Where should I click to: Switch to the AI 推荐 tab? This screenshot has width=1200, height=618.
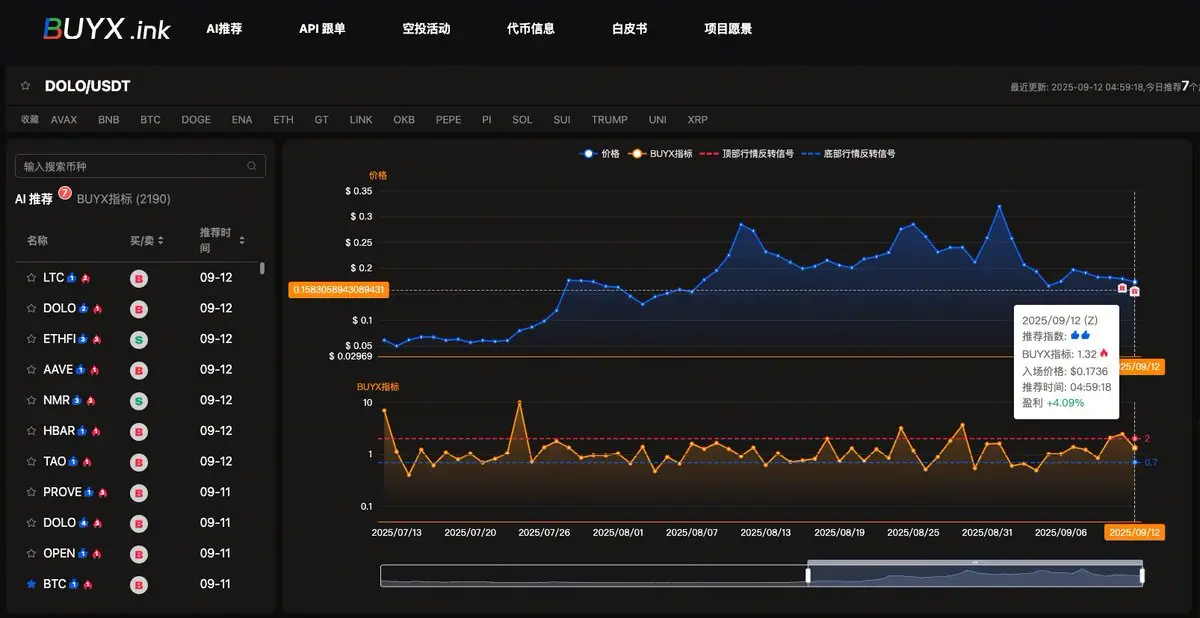click(34, 199)
